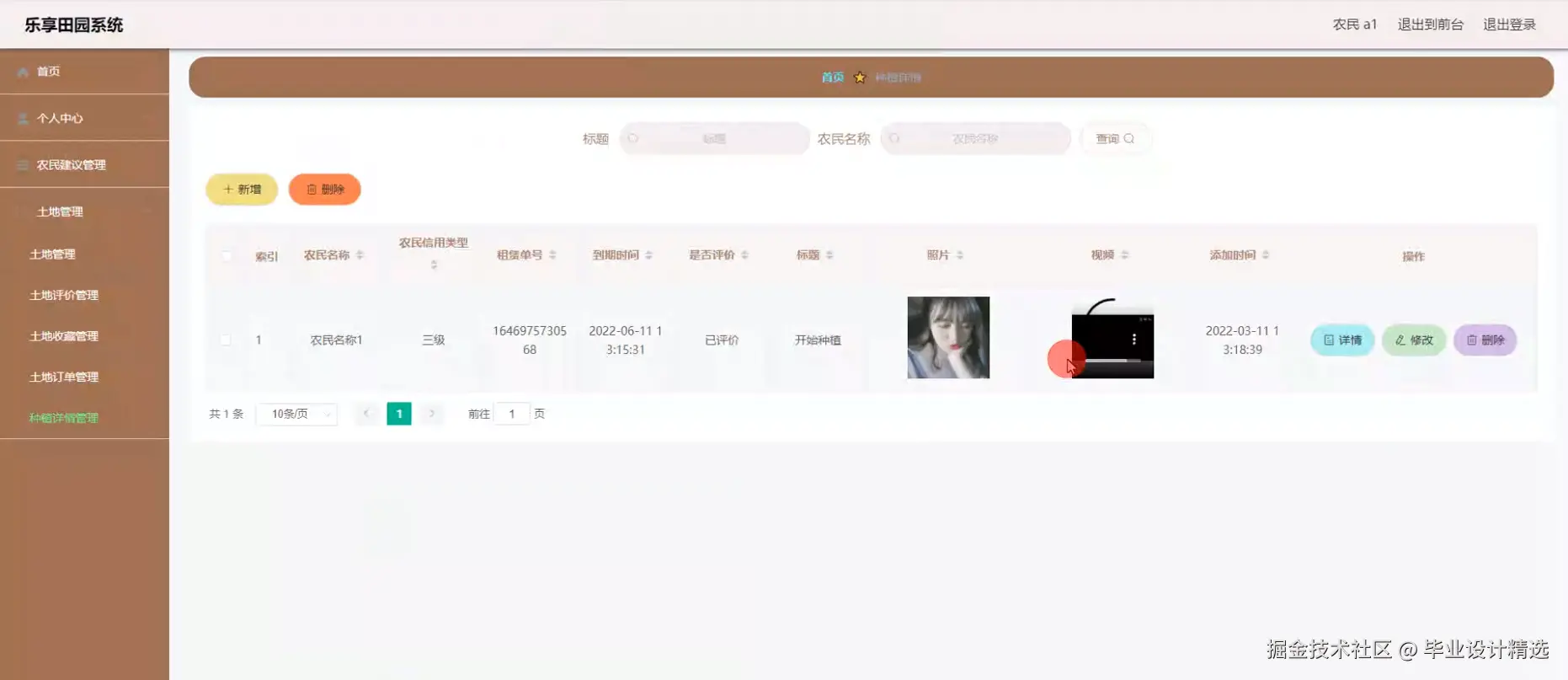Click the 农民 a1 user label
This screenshot has height=680, width=1568.
[1355, 24]
